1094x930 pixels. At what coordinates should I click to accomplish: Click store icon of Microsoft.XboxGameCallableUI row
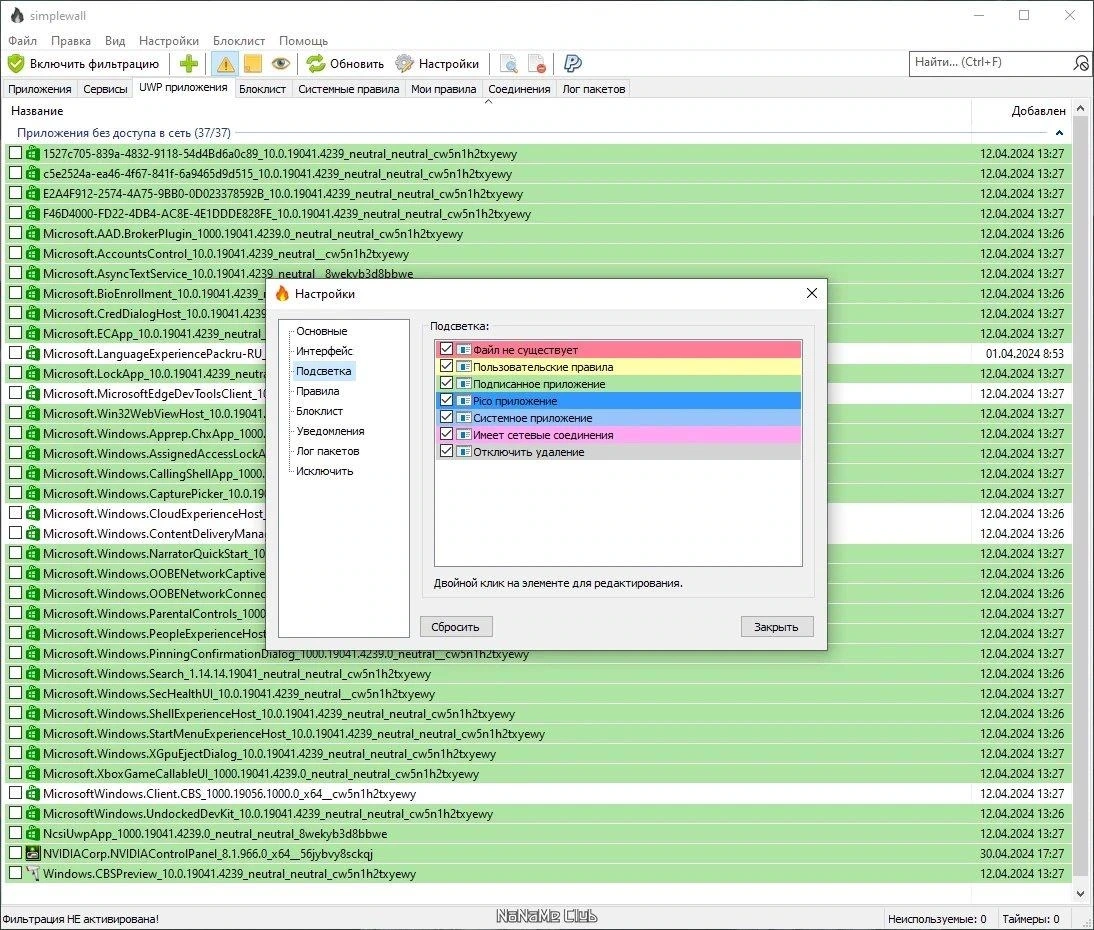32,773
